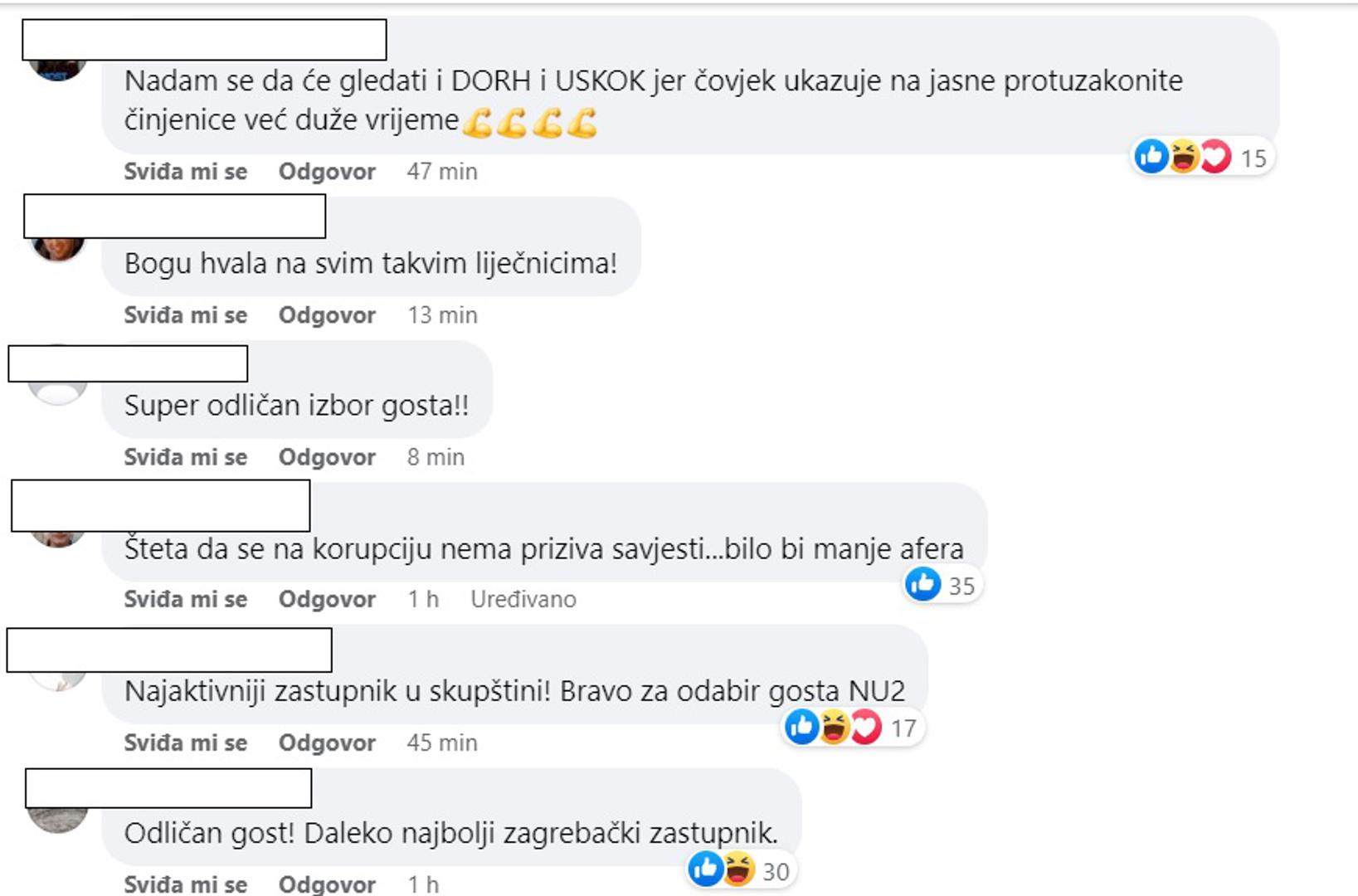Reply to 'Super odličan izbor gosta' comment
Screen dimensions: 1358x896
pyautogui.click(x=327, y=457)
